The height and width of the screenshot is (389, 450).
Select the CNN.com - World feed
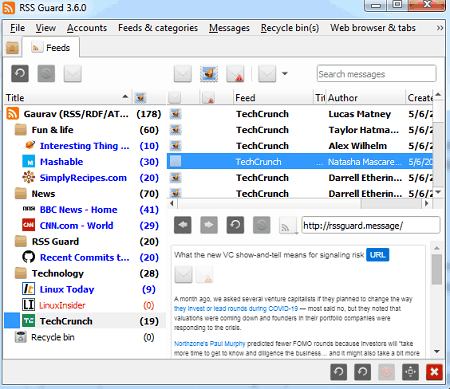(x=85, y=226)
